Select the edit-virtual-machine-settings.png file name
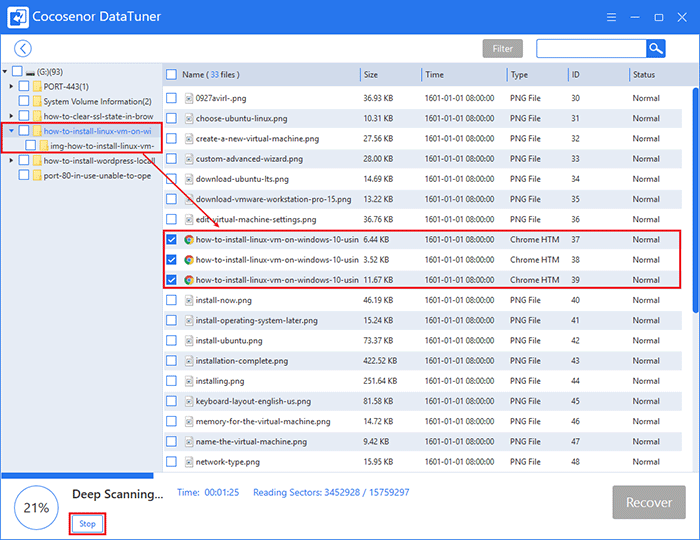Image resolution: width=700 pixels, height=540 pixels. point(256,220)
